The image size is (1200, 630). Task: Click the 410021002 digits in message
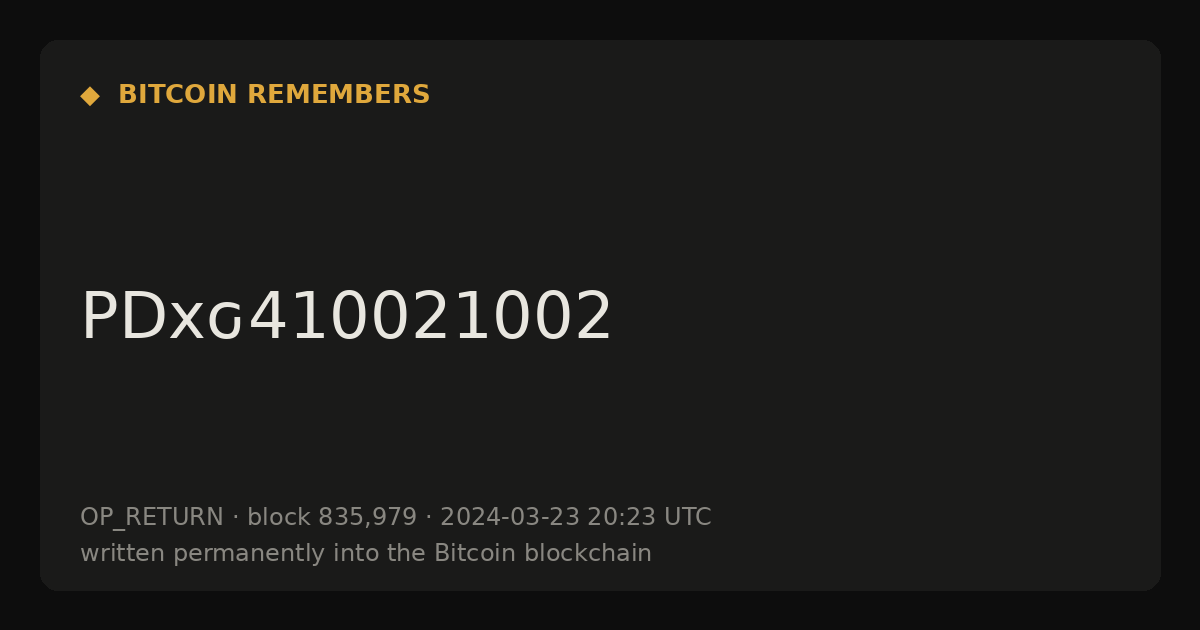click(430, 317)
